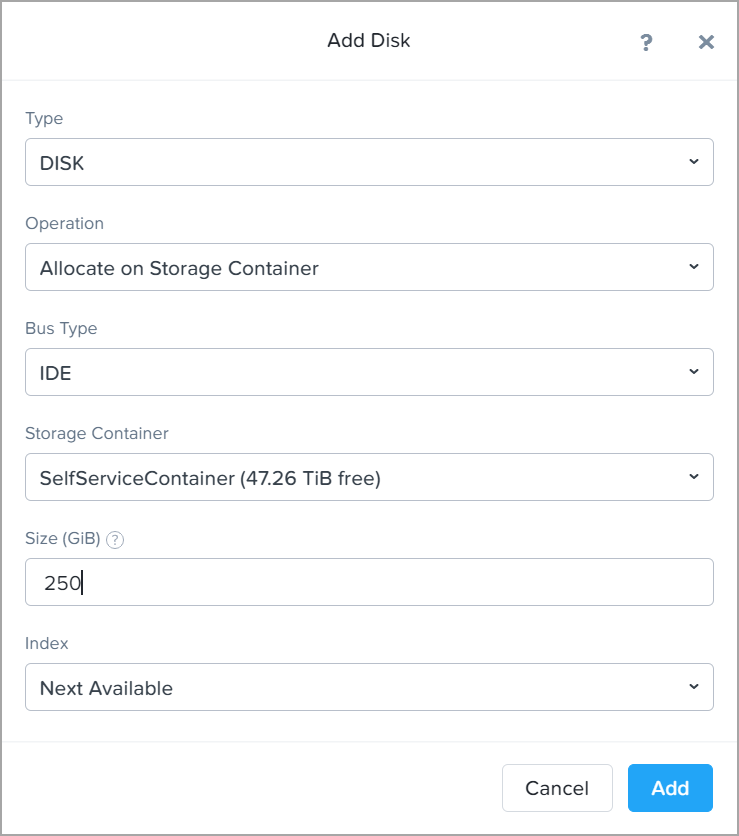This screenshot has height=836, width=739.
Task: Click the Bus Type field label
Action: click(x=61, y=328)
